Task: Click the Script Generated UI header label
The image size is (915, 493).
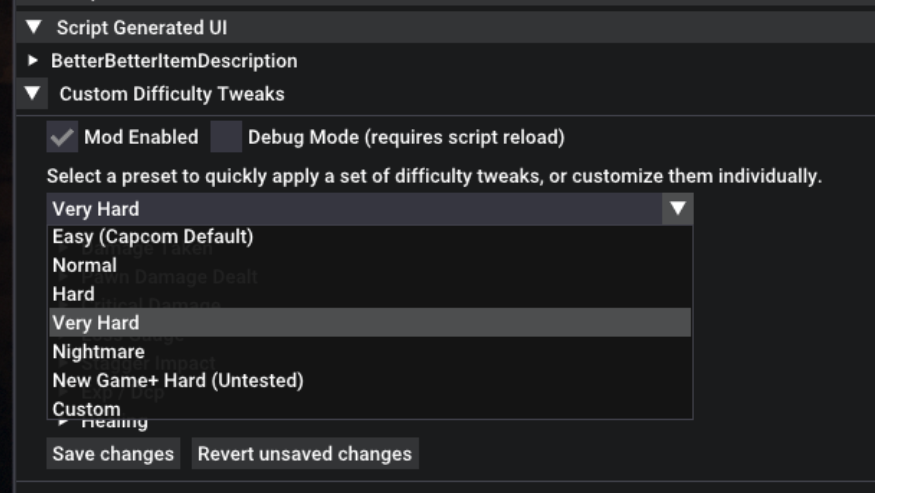Action: [141, 28]
